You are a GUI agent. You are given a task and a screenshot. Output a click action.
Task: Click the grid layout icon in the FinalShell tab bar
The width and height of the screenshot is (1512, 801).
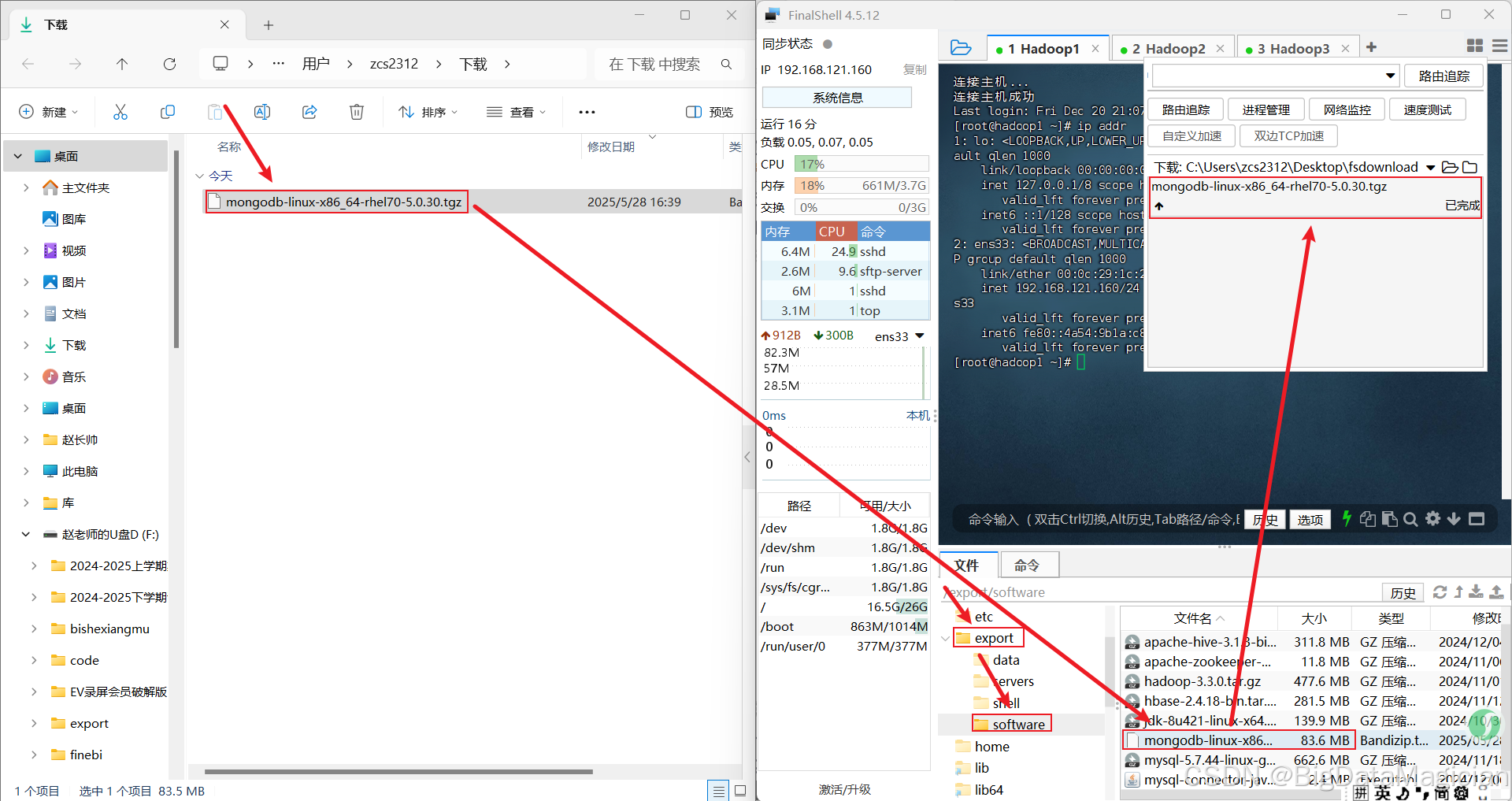click(1475, 46)
